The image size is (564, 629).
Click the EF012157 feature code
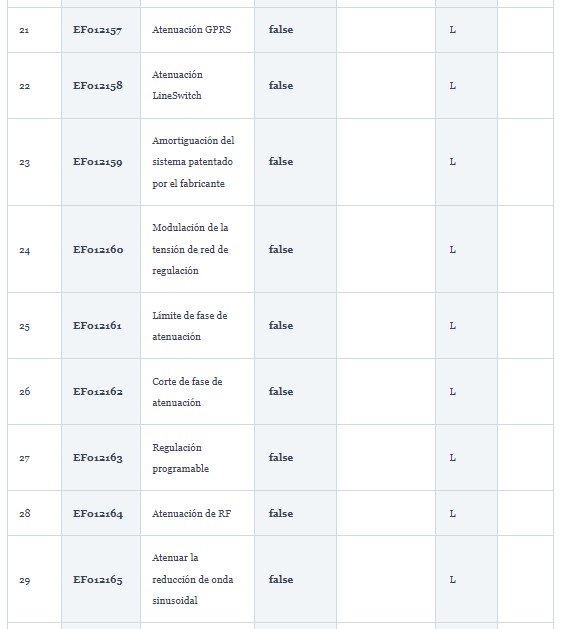coord(97,30)
